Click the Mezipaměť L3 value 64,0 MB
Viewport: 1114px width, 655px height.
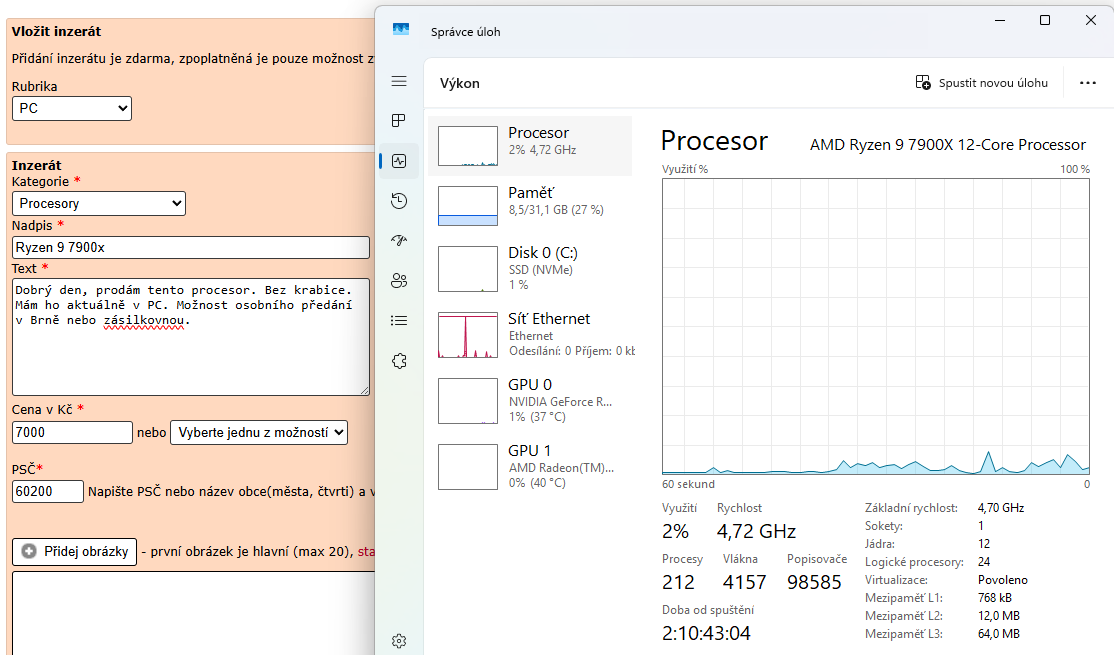pyautogui.click(x=999, y=634)
